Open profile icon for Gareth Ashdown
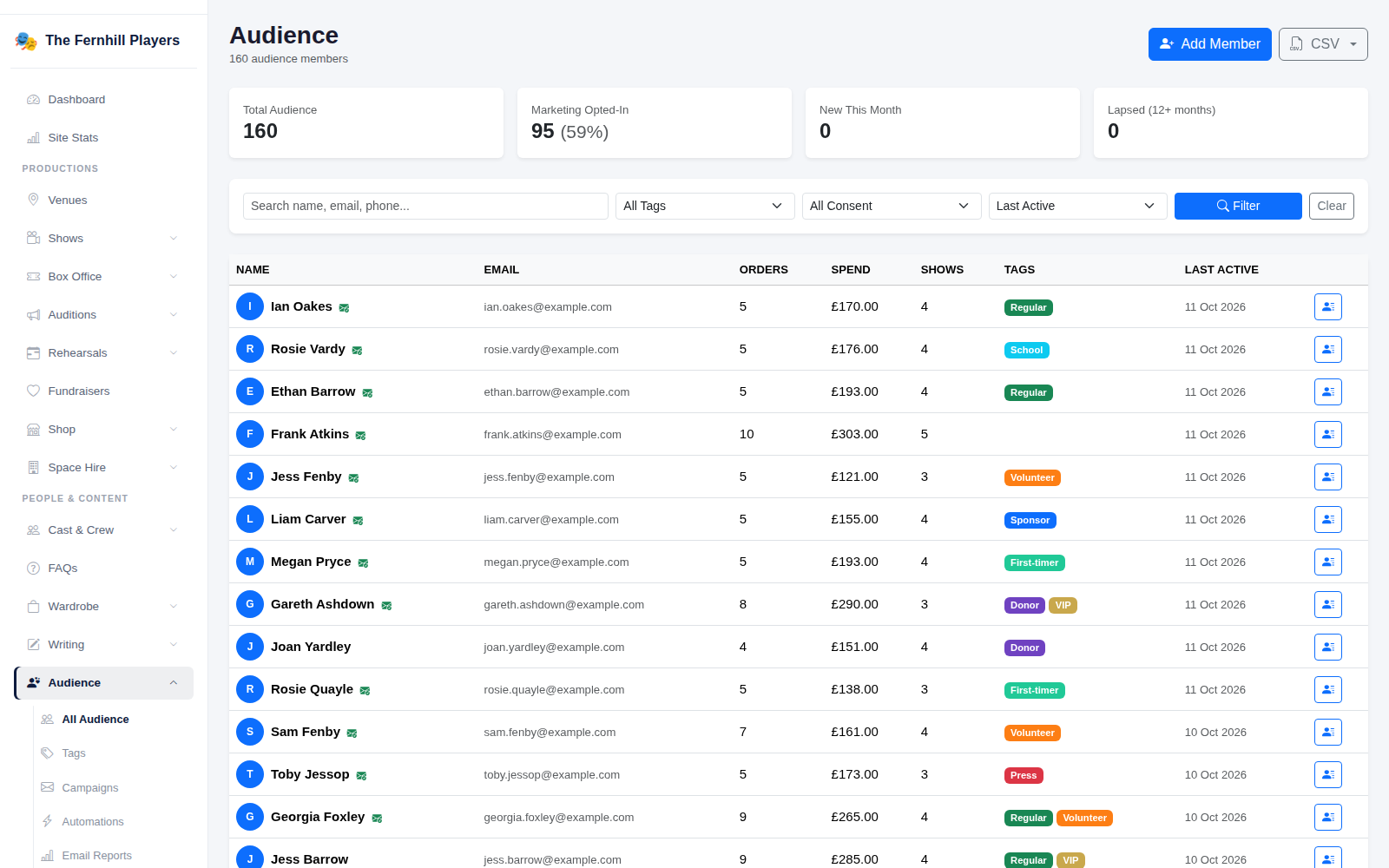Viewport: 1389px width, 868px height. pyautogui.click(x=1327, y=604)
